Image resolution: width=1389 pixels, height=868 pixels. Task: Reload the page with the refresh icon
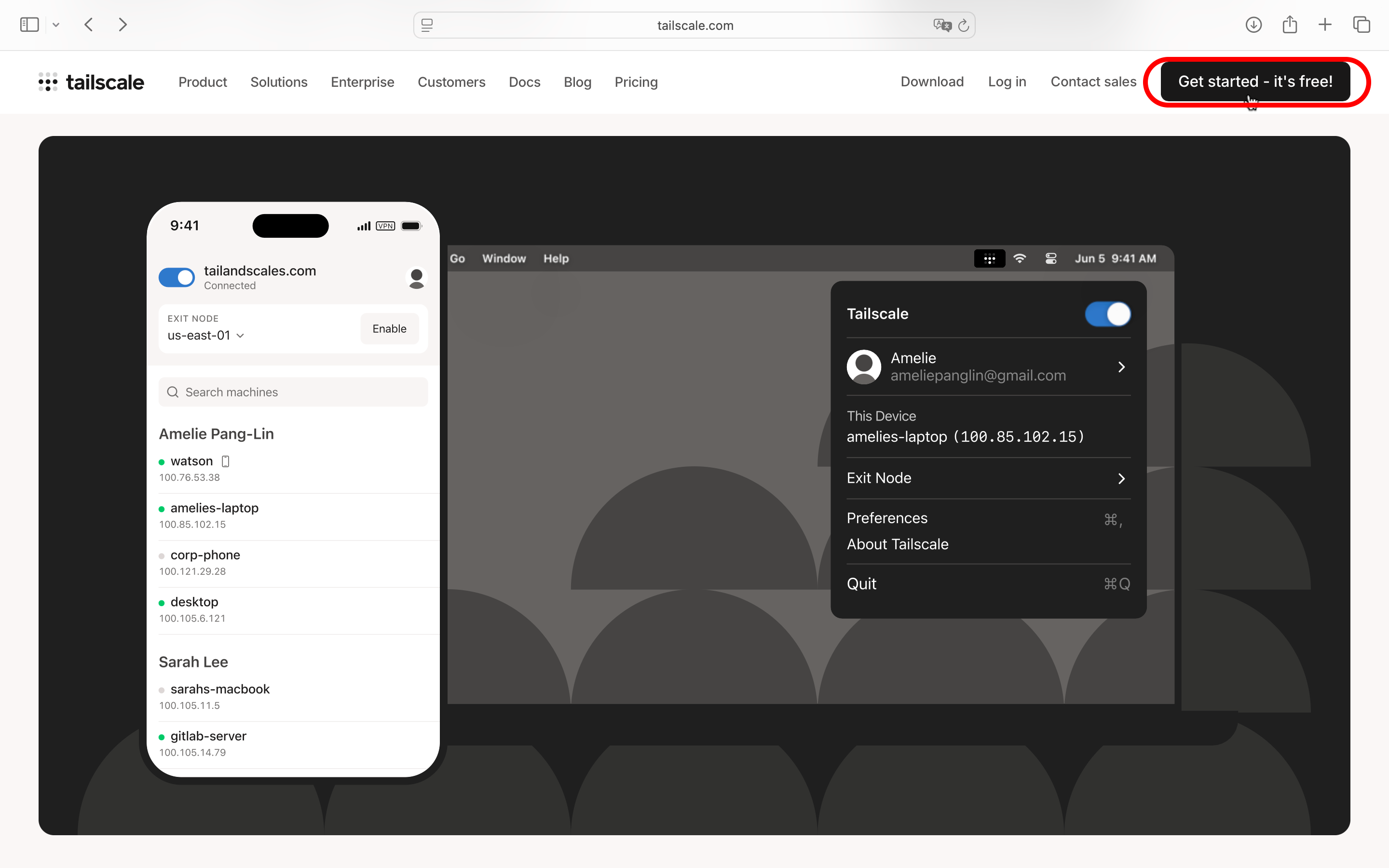(964, 25)
